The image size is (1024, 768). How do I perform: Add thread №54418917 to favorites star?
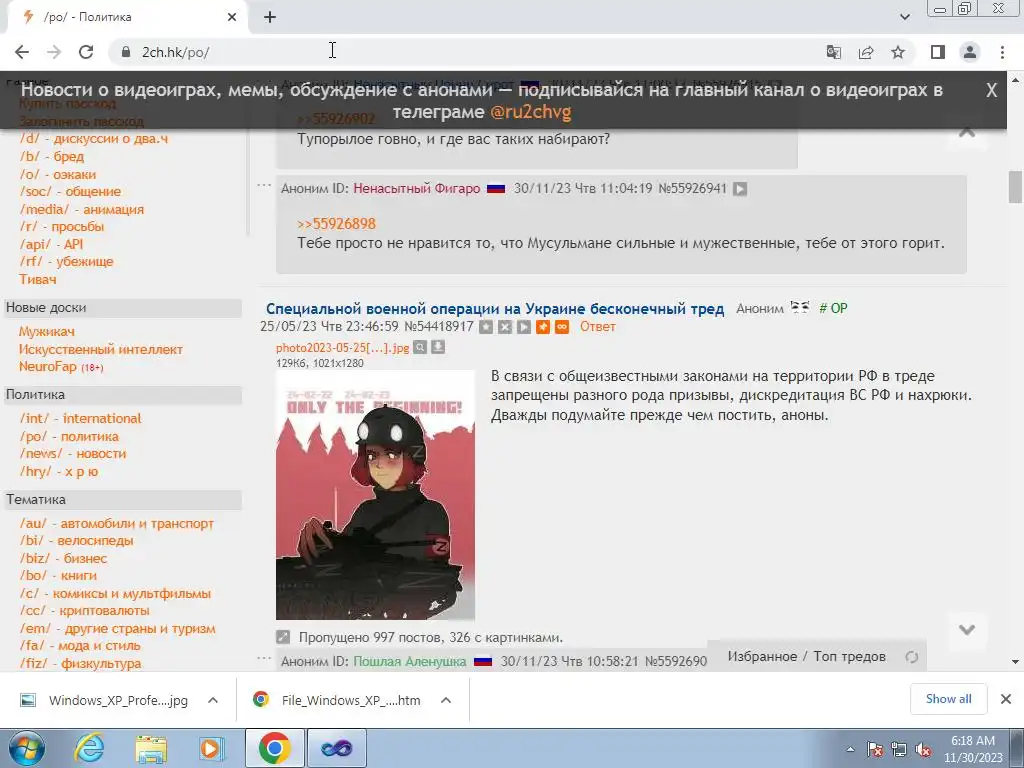[x=486, y=327]
